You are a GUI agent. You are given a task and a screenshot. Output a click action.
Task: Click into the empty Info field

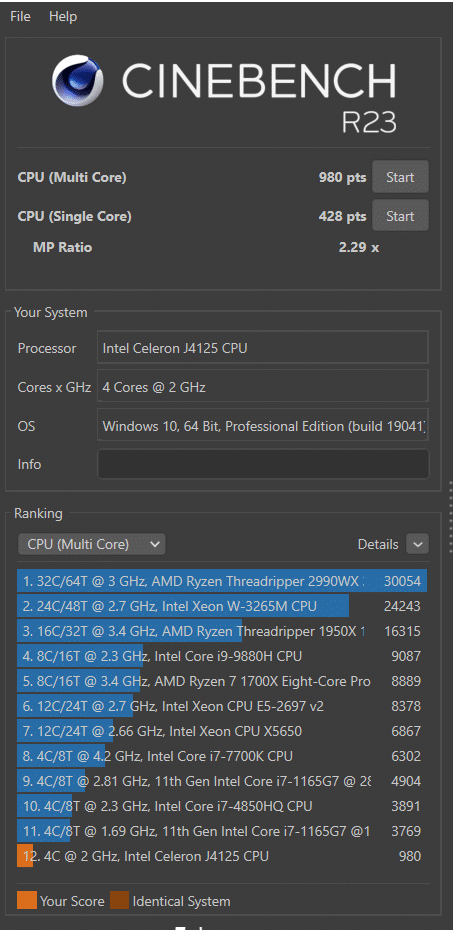coord(263,464)
